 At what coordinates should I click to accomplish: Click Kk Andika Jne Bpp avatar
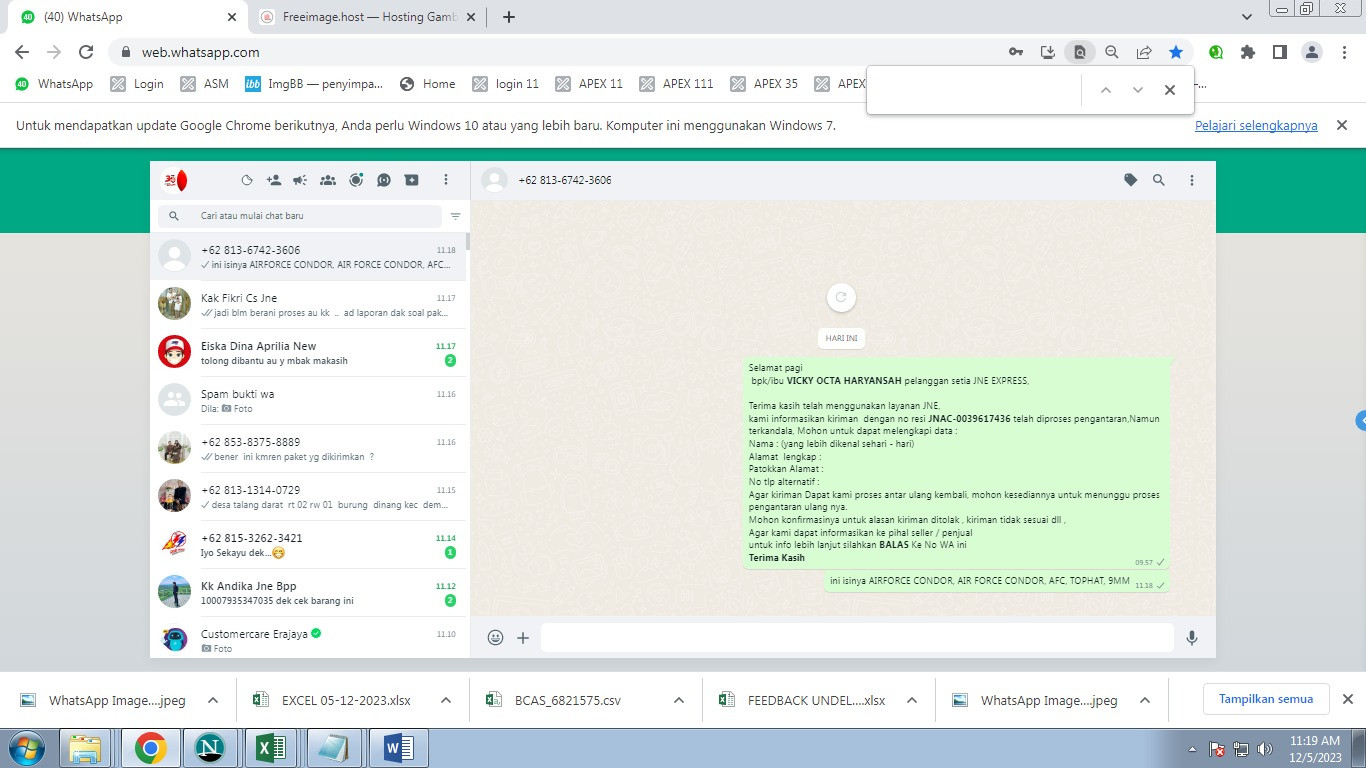point(175,592)
